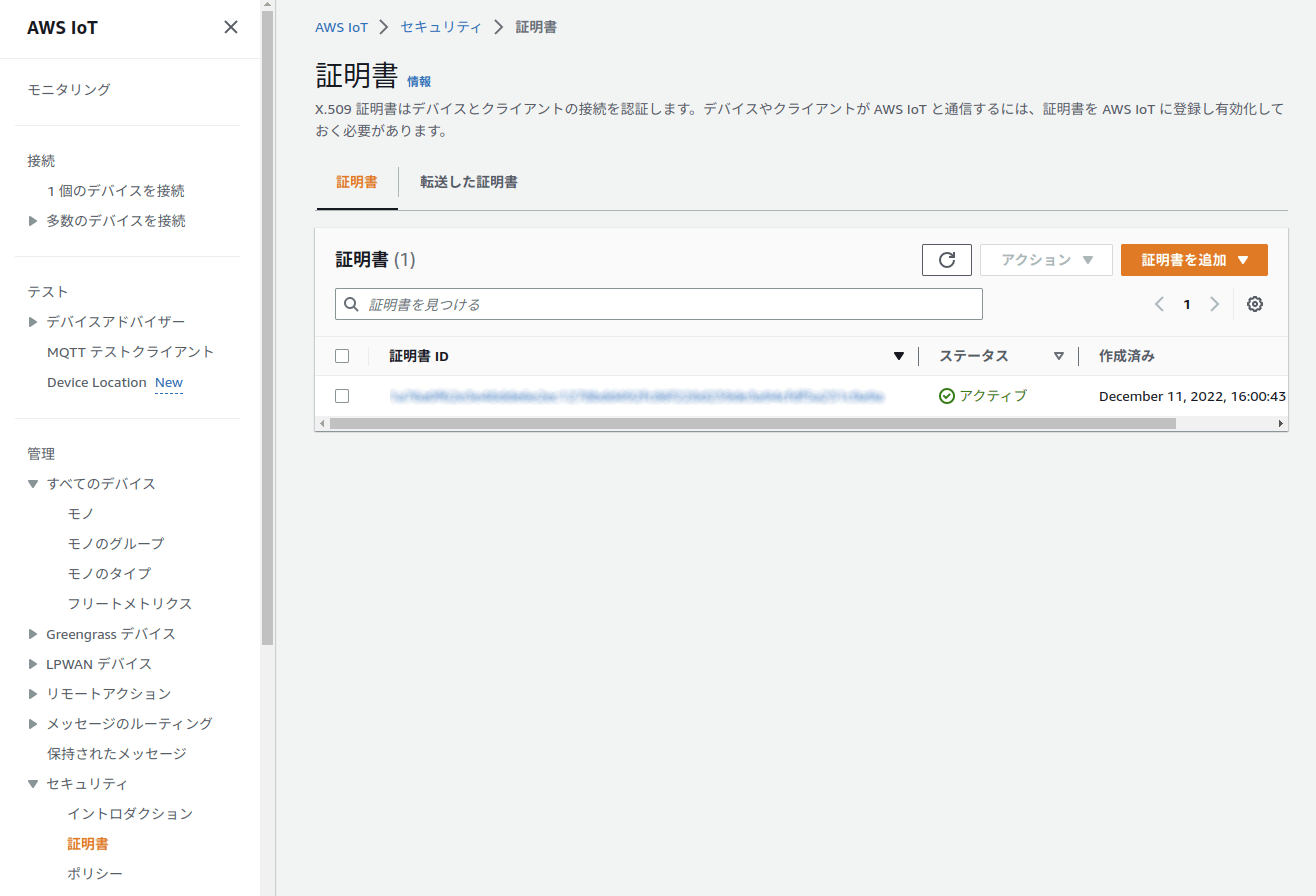Expand デバイスアドバイザー section

pos(33,322)
